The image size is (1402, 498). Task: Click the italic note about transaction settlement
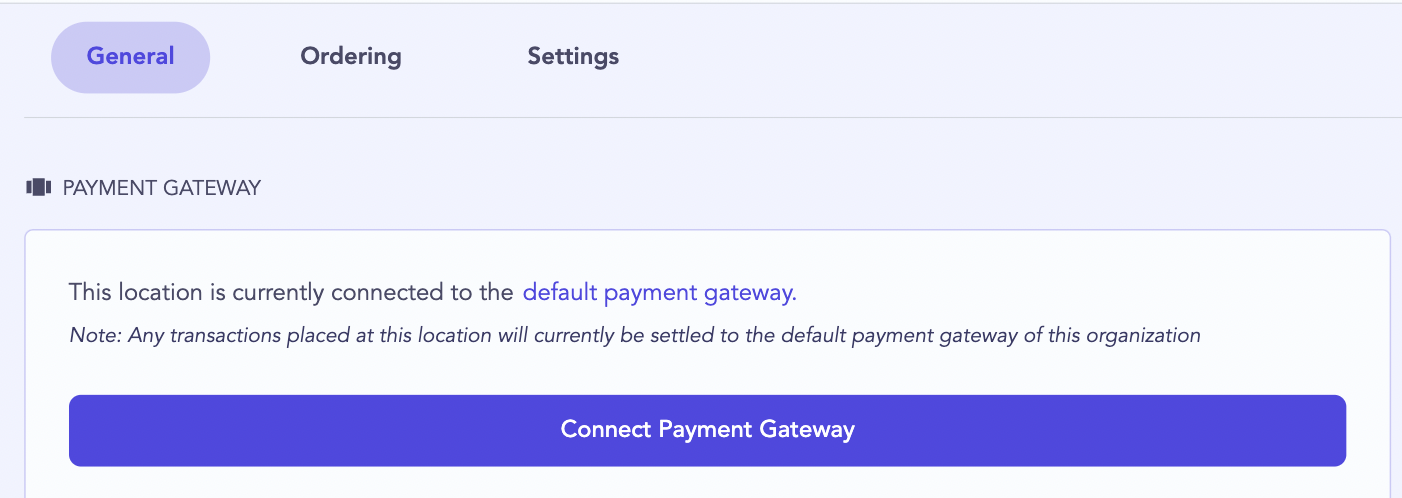pyautogui.click(x=635, y=336)
